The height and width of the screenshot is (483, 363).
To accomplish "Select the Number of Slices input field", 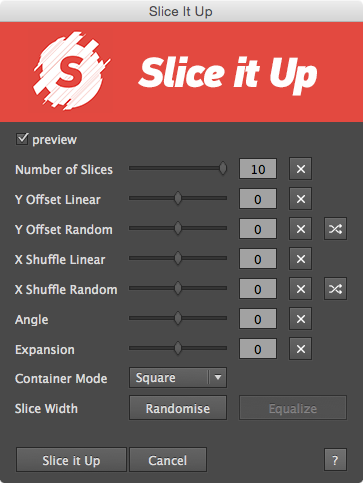I will (x=258, y=169).
